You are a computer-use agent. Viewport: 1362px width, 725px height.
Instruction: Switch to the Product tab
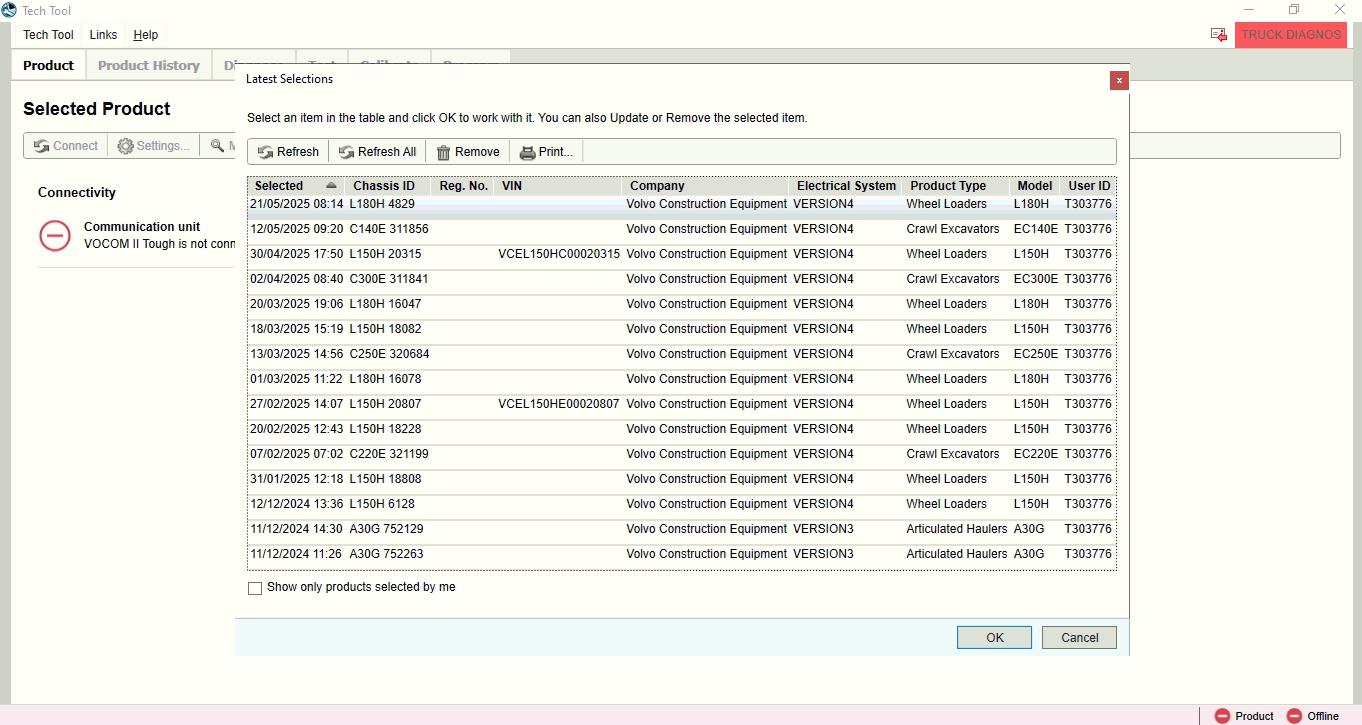[48, 65]
